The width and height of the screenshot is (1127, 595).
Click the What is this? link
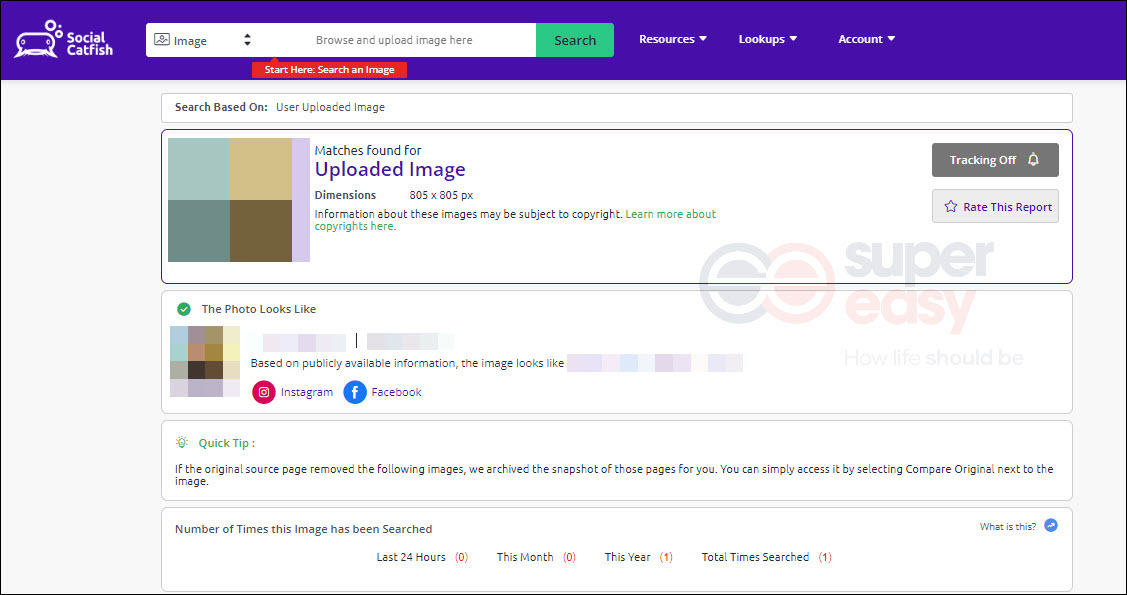pos(1008,527)
